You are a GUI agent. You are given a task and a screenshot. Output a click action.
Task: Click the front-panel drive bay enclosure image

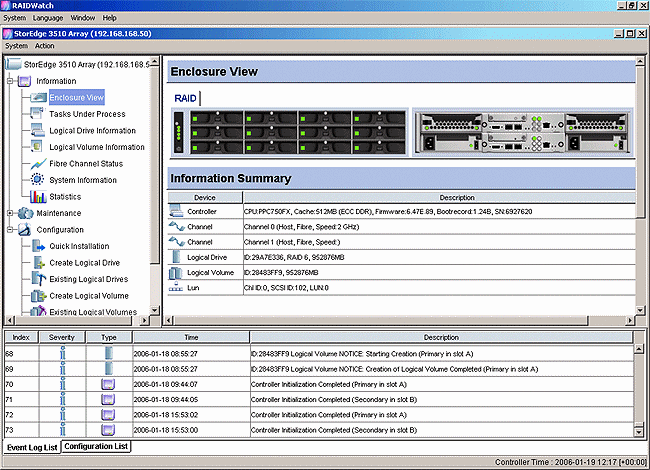tap(289, 133)
